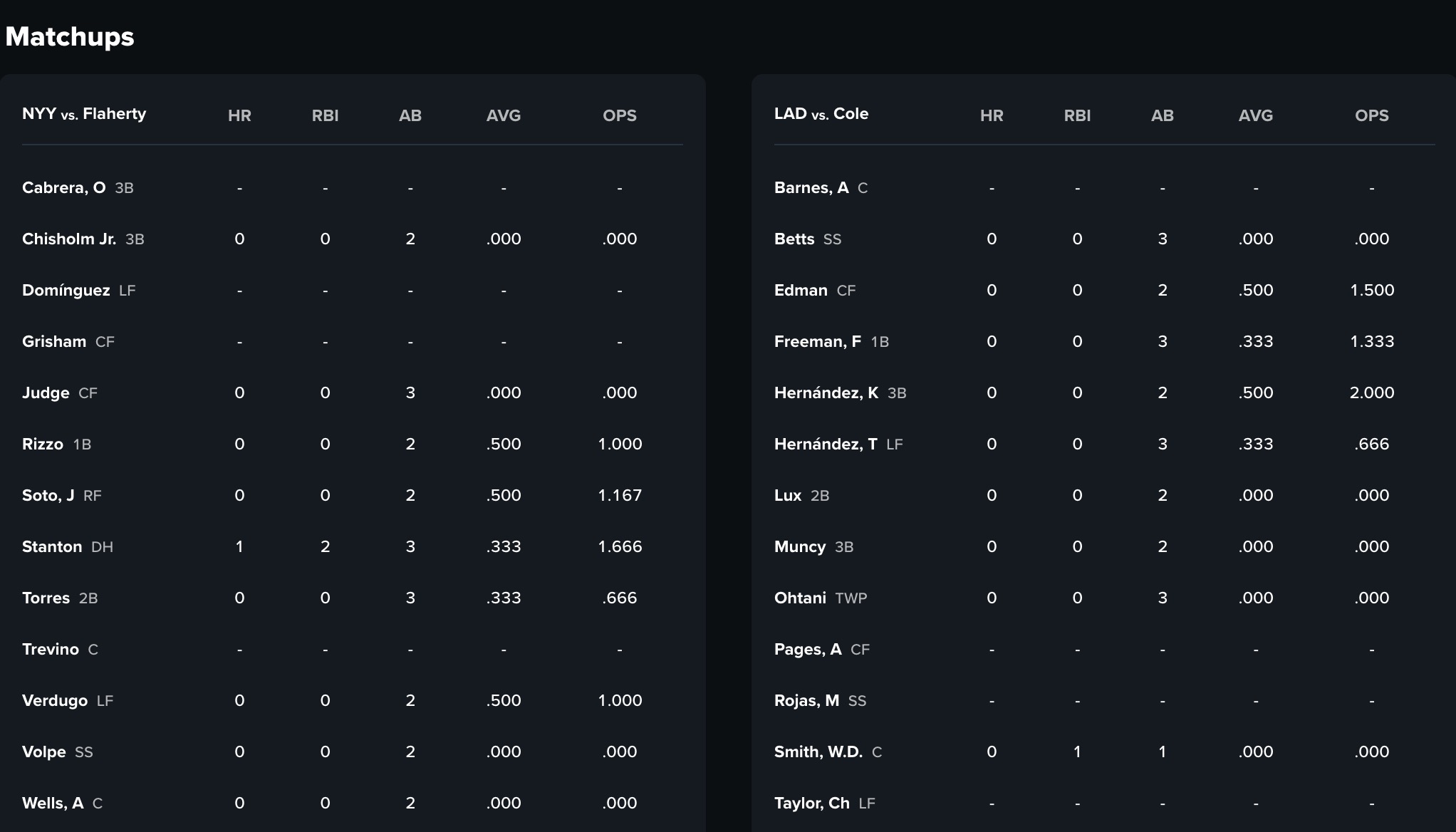The height and width of the screenshot is (832, 1456).
Task: Open Lux player profile
Action: point(788,495)
